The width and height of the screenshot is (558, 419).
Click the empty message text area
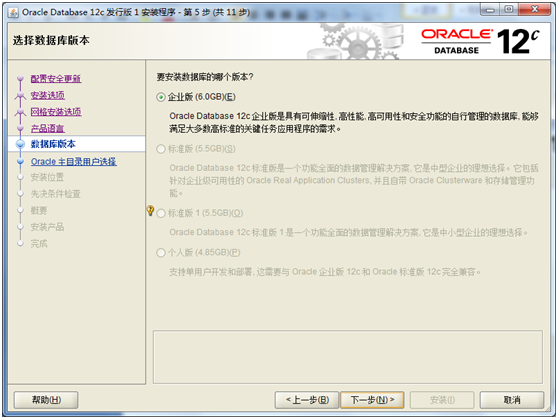(348, 357)
